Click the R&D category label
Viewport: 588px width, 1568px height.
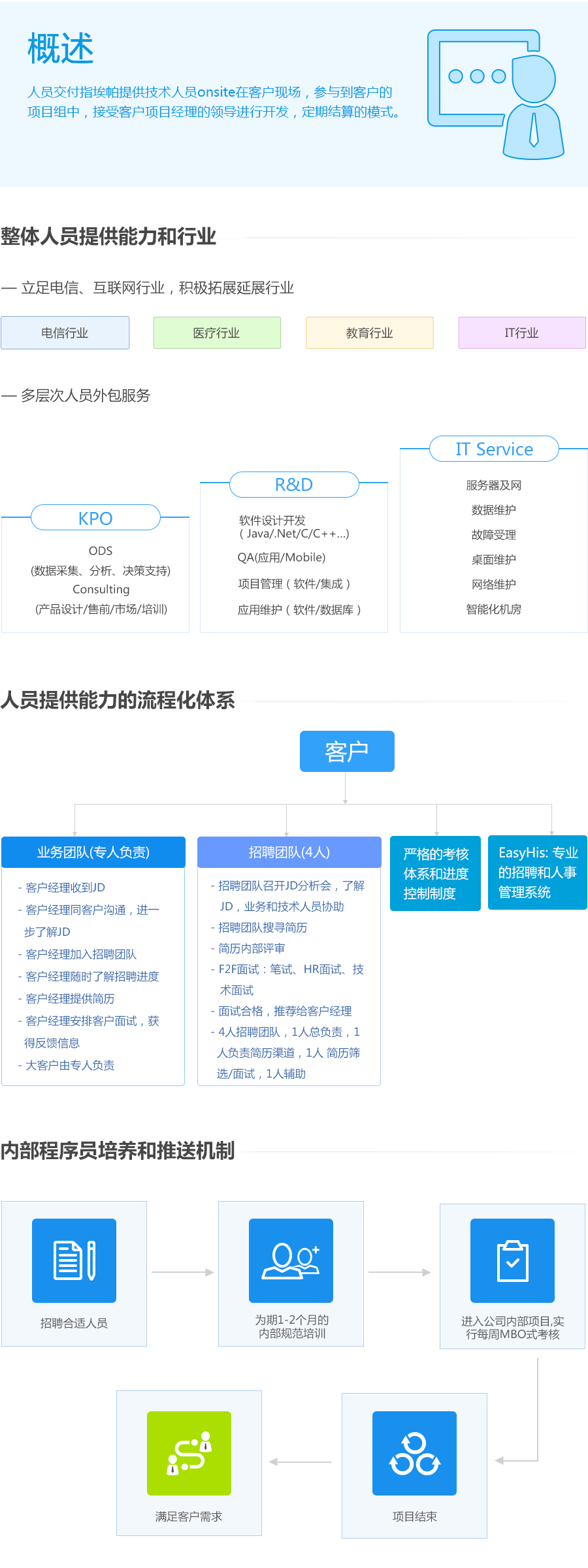click(294, 485)
